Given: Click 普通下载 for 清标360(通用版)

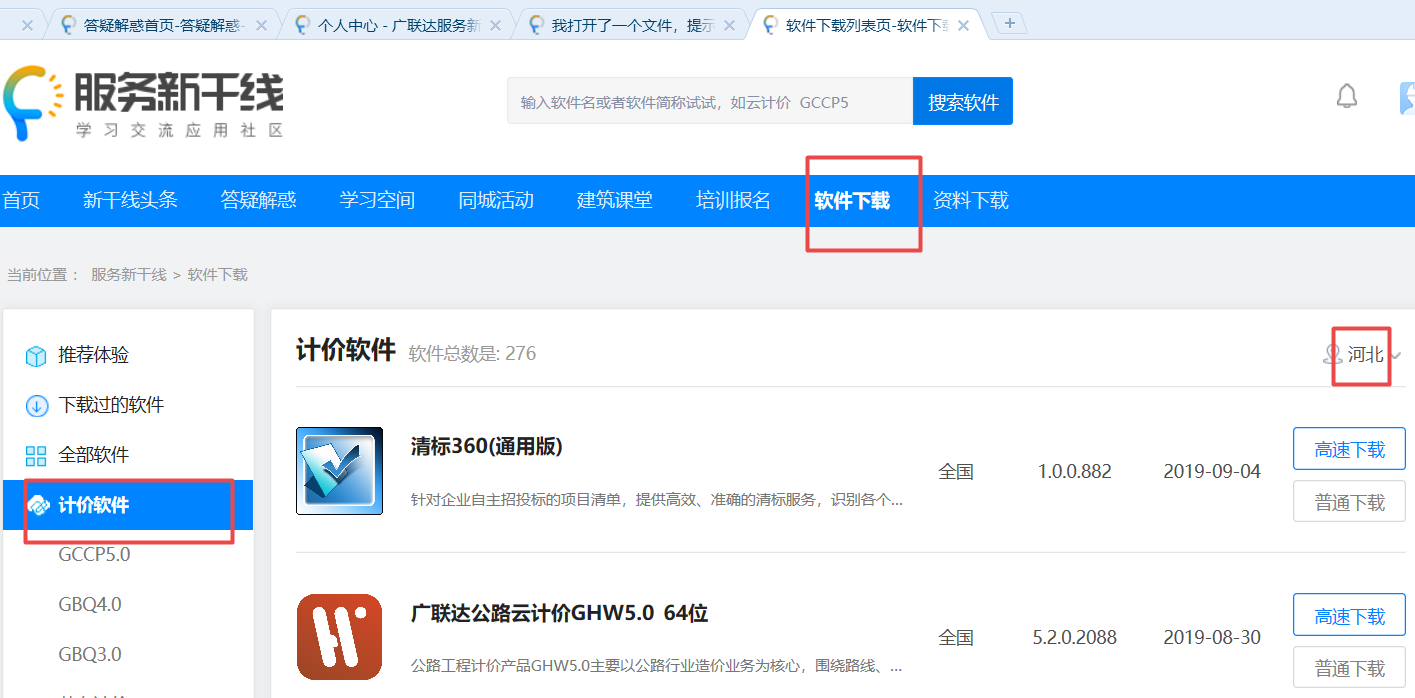Looking at the screenshot, I should tap(1349, 502).
